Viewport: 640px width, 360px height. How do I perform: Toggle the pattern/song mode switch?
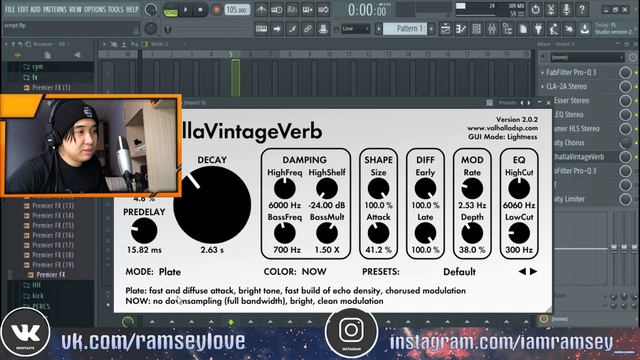(170, 10)
